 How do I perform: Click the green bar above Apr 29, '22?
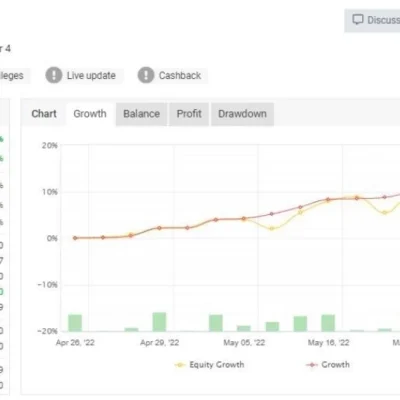[x=159, y=322]
